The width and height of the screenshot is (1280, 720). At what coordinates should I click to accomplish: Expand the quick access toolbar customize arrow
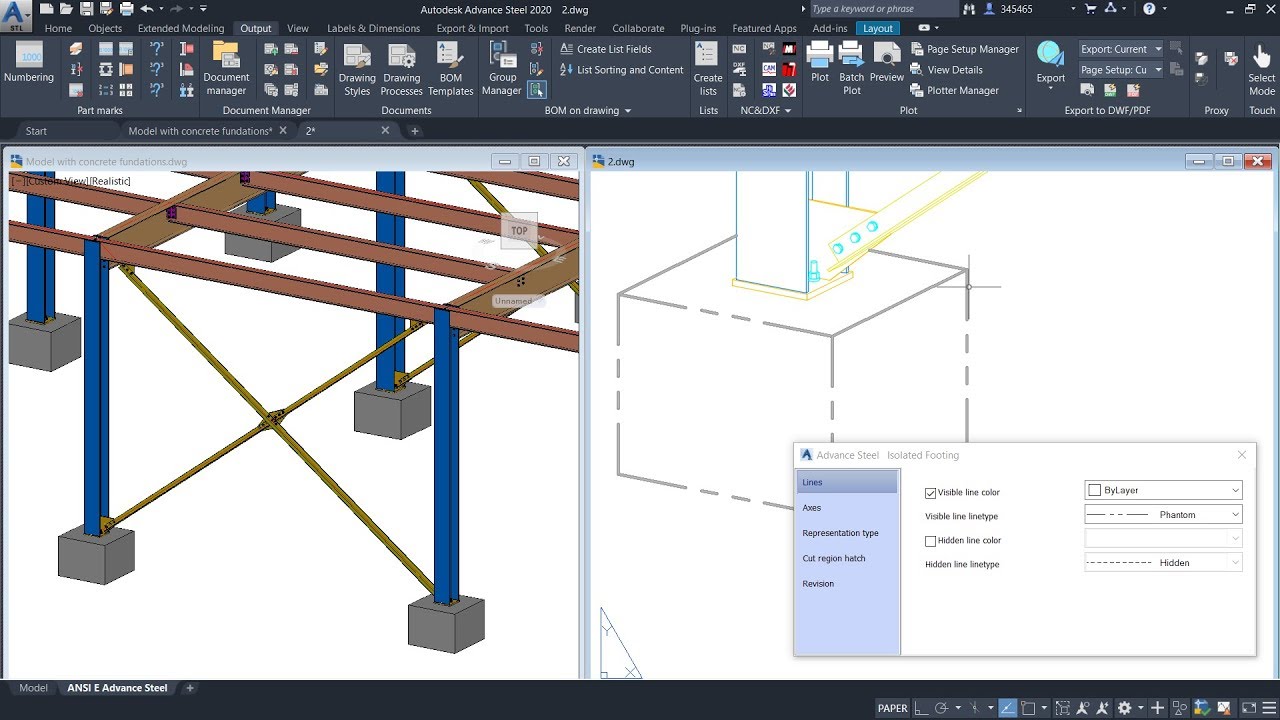pos(203,9)
